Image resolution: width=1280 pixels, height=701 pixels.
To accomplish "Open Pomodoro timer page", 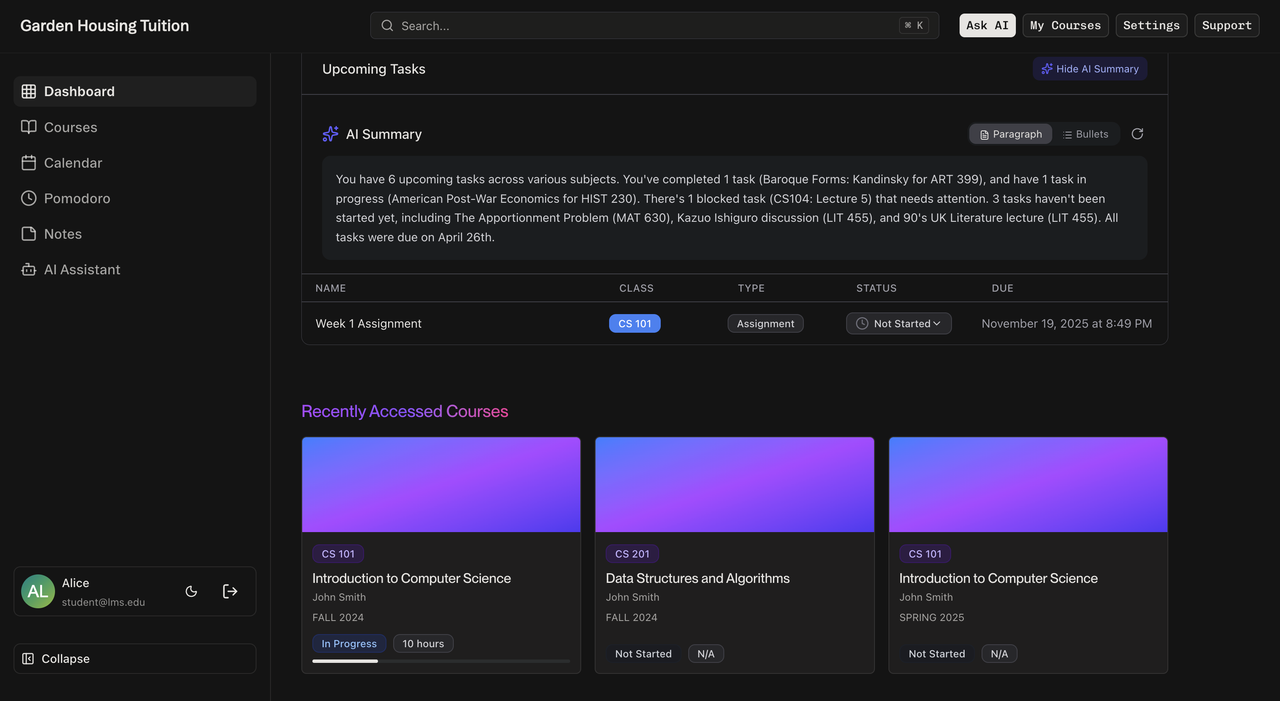I will click(135, 198).
